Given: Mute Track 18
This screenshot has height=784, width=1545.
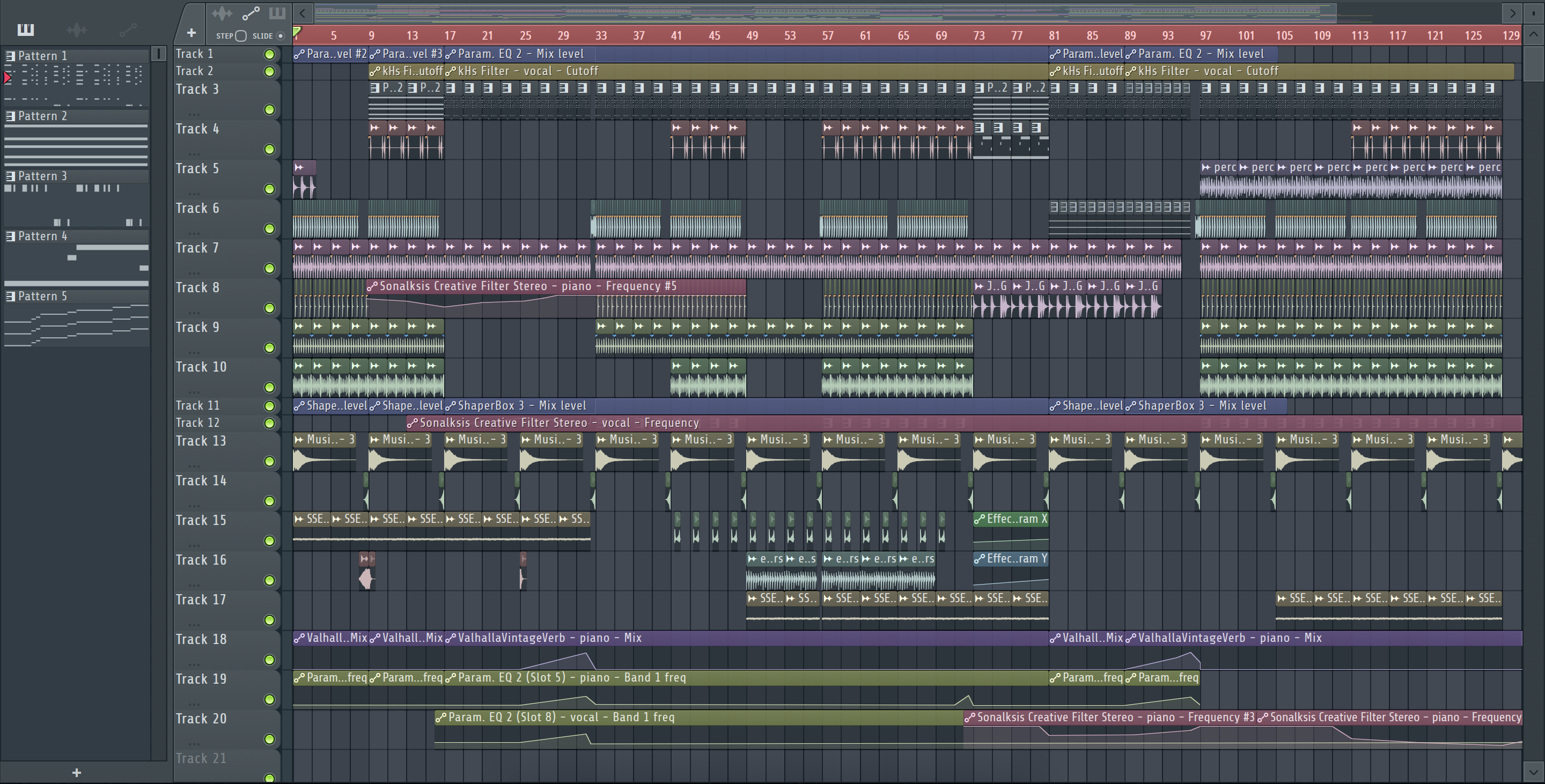Looking at the screenshot, I should [x=269, y=660].
